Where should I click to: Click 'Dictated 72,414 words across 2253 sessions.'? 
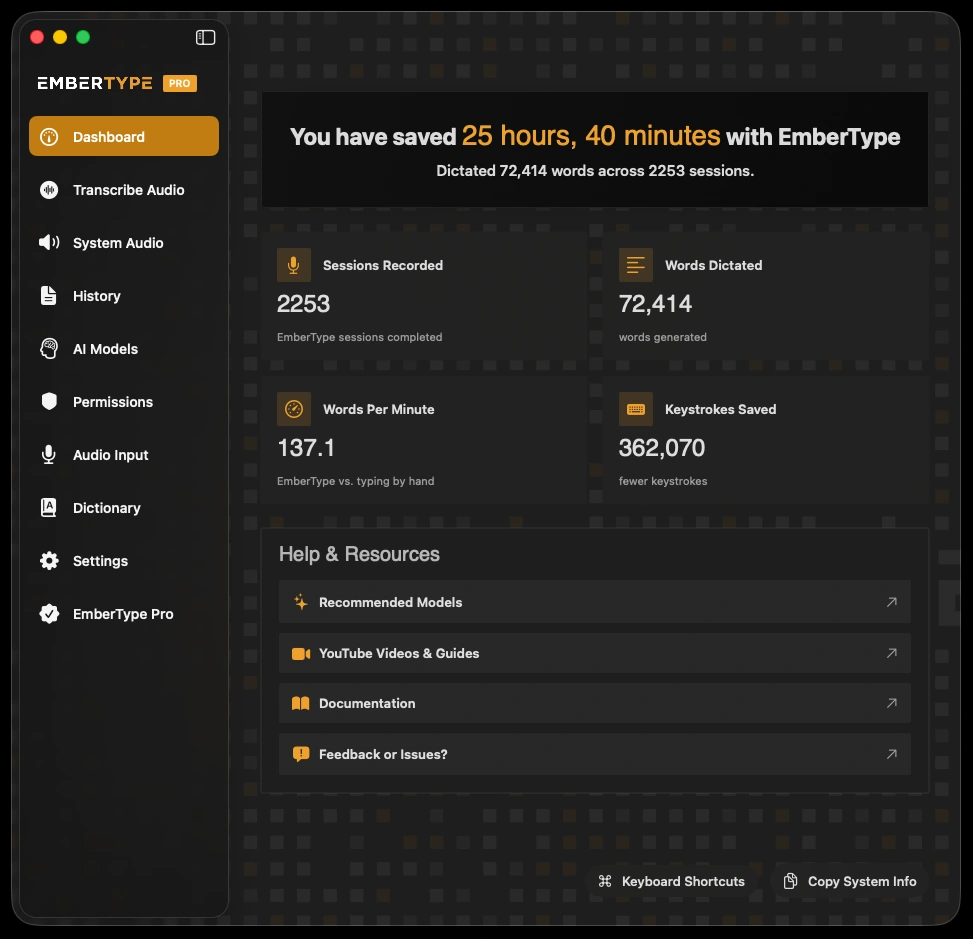tap(595, 171)
